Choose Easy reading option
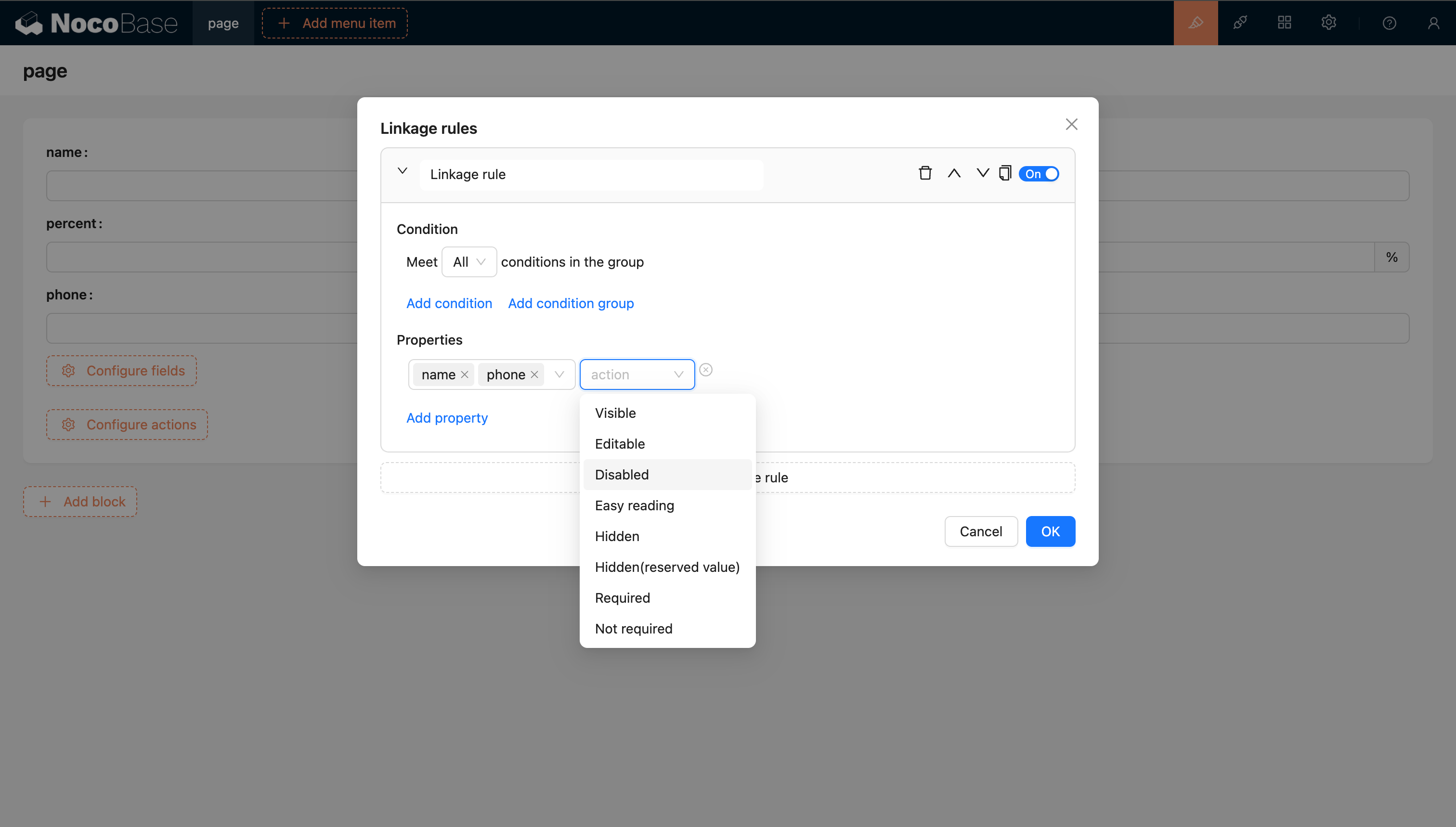This screenshot has height=827, width=1456. click(x=667, y=505)
